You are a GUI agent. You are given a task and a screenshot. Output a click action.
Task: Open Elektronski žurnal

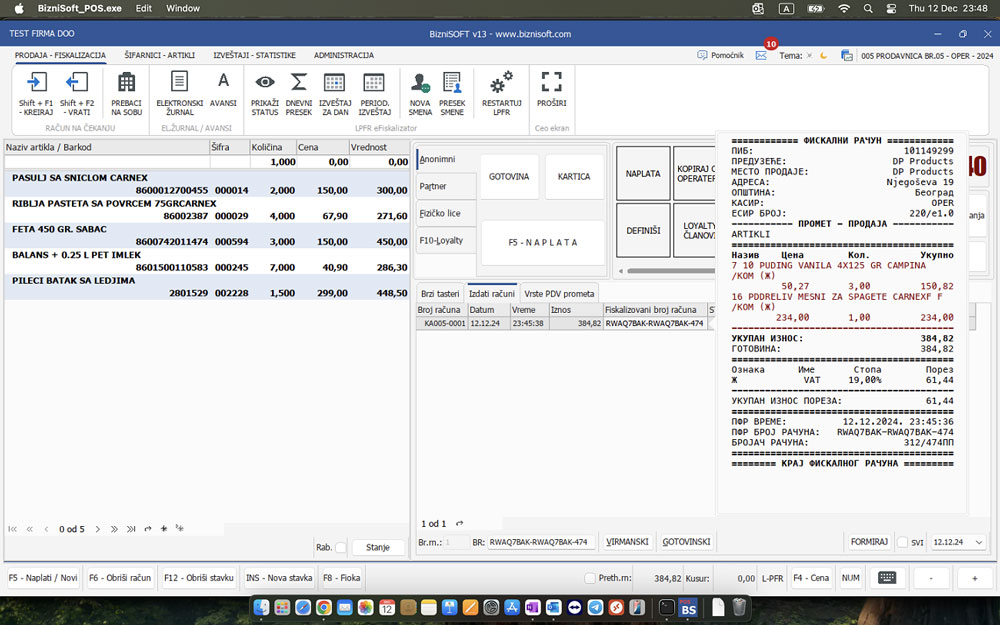pyautogui.click(x=179, y=83)
